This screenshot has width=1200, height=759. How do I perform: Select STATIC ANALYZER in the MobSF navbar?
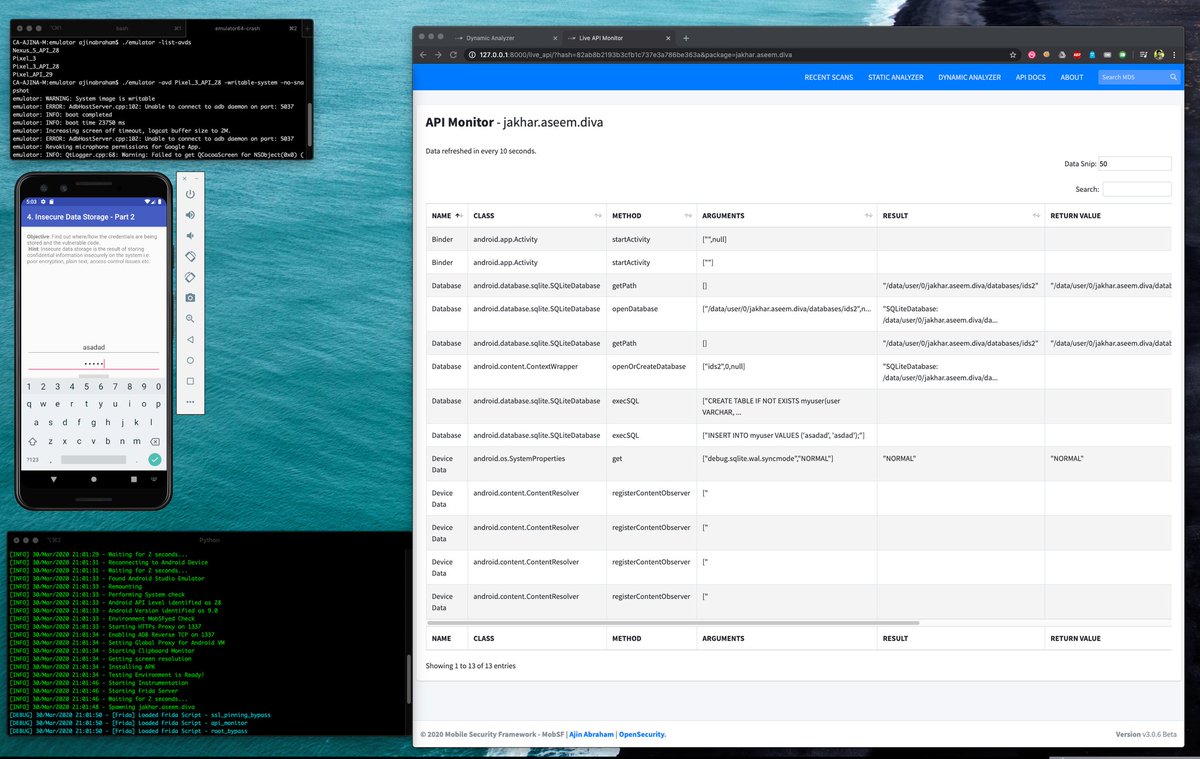click(895, 77)
